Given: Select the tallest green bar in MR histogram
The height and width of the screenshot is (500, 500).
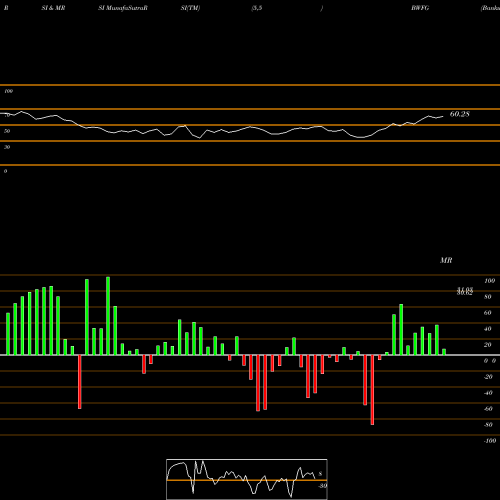Looking at the screenshot, I should tap(108, 316).
